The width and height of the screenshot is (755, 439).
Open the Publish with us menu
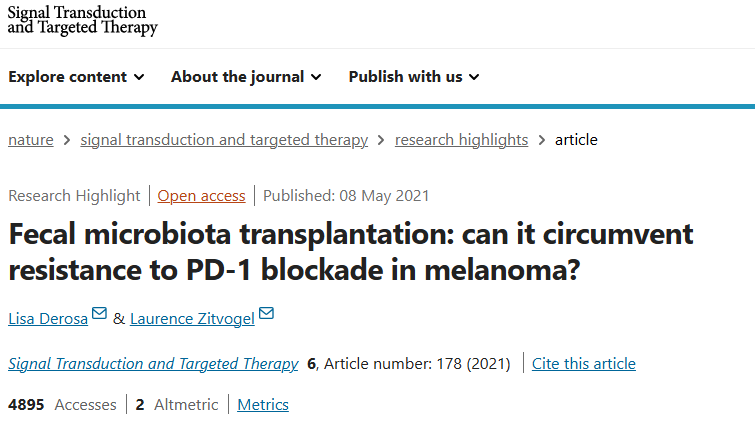(406, 77)
